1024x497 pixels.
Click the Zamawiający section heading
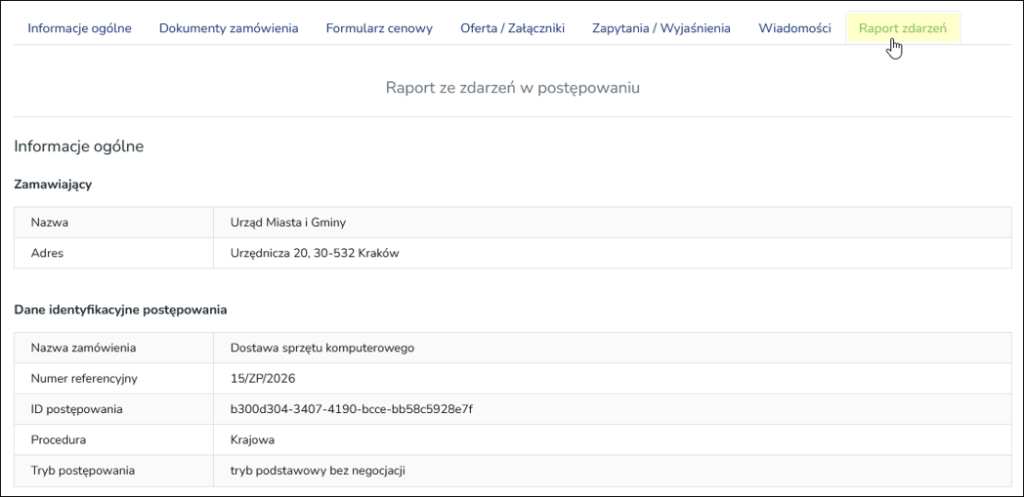pos(53,185)
